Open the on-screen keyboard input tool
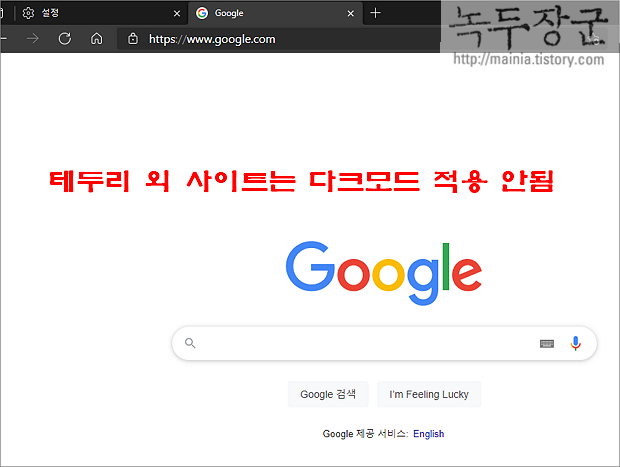The height and width of the screenshot is (467, 620). (547, 344)
